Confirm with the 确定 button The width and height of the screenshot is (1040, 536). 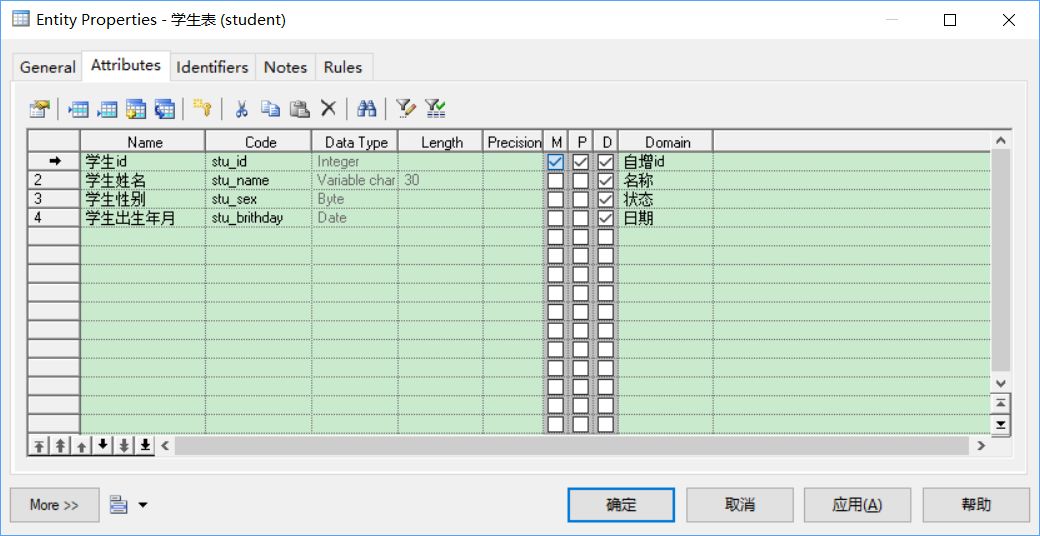621,505
